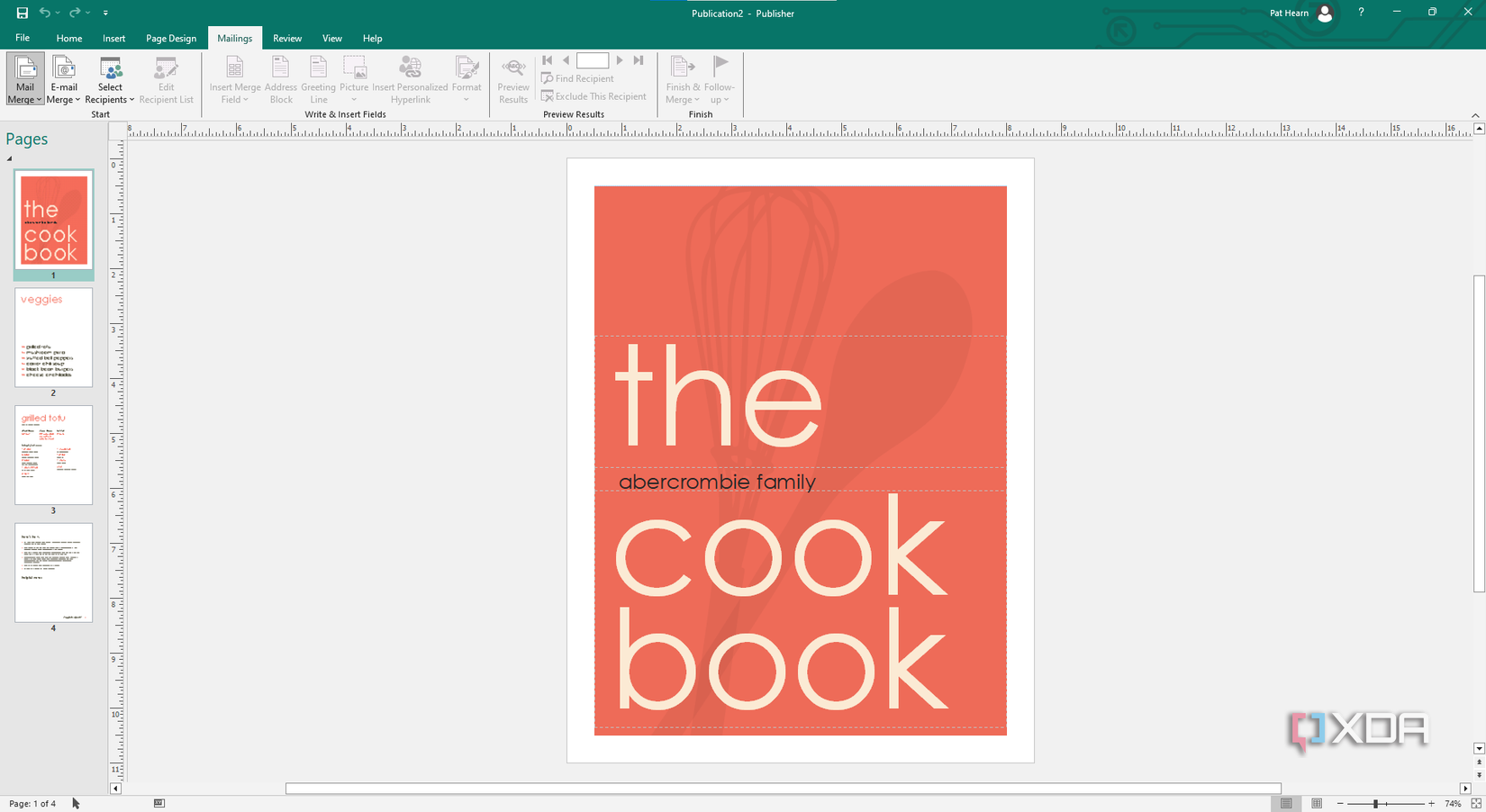Click Exclude This Recipient button
The image size is (1486, 812).
[594, 96]
